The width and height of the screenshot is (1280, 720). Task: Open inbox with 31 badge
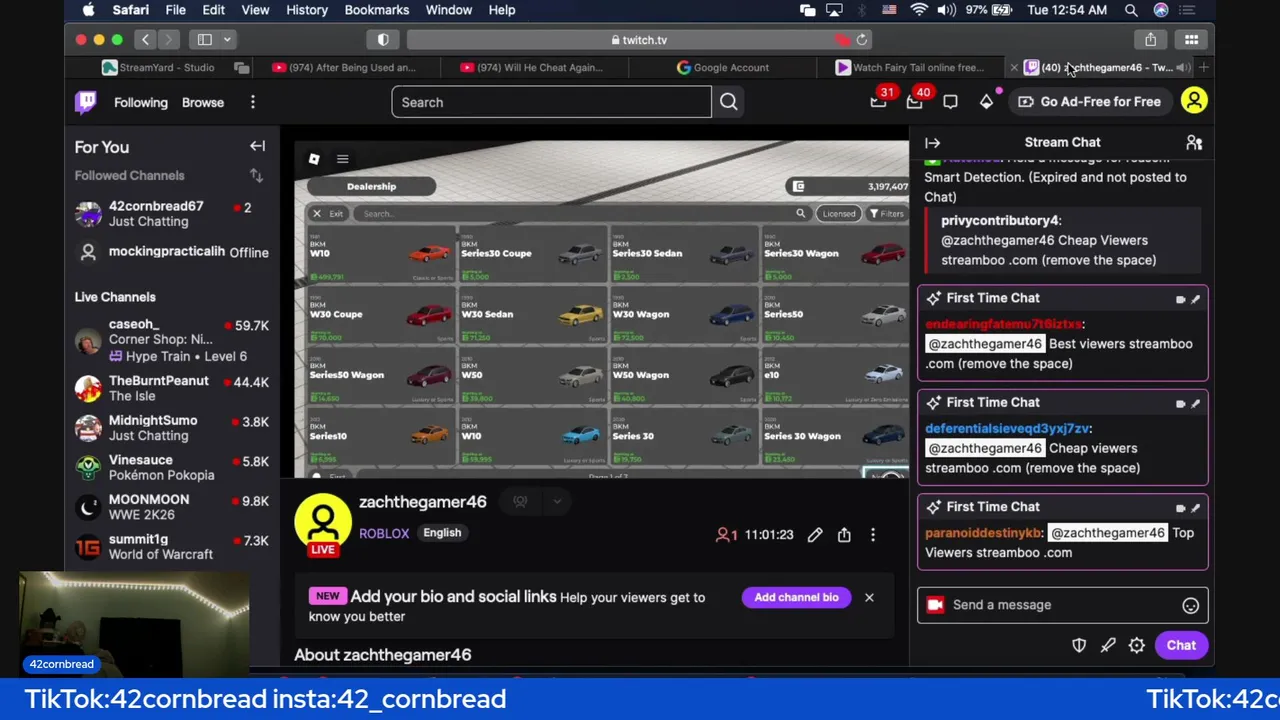[x=879, y=101]
